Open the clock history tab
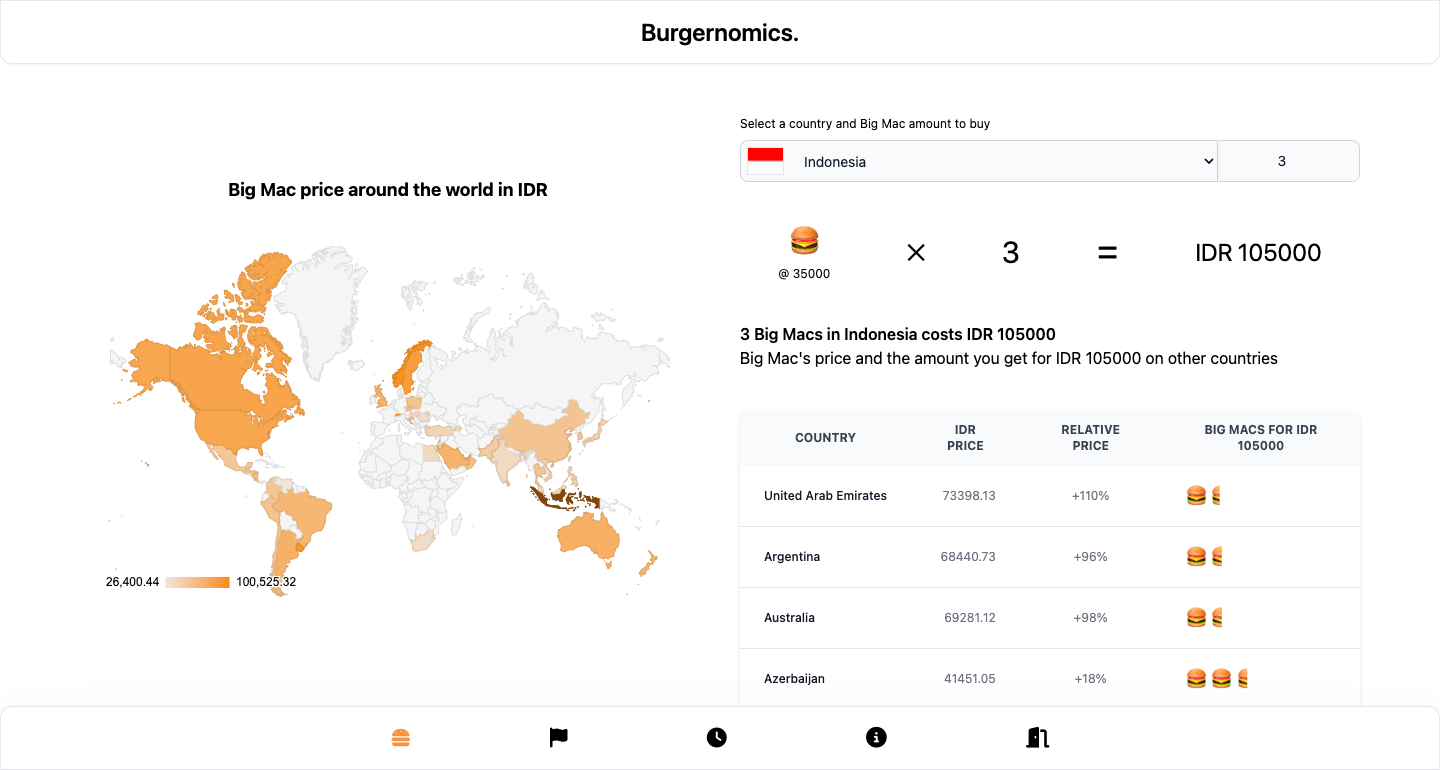This screenshot has height=770, width=1440. coord(717,738)
